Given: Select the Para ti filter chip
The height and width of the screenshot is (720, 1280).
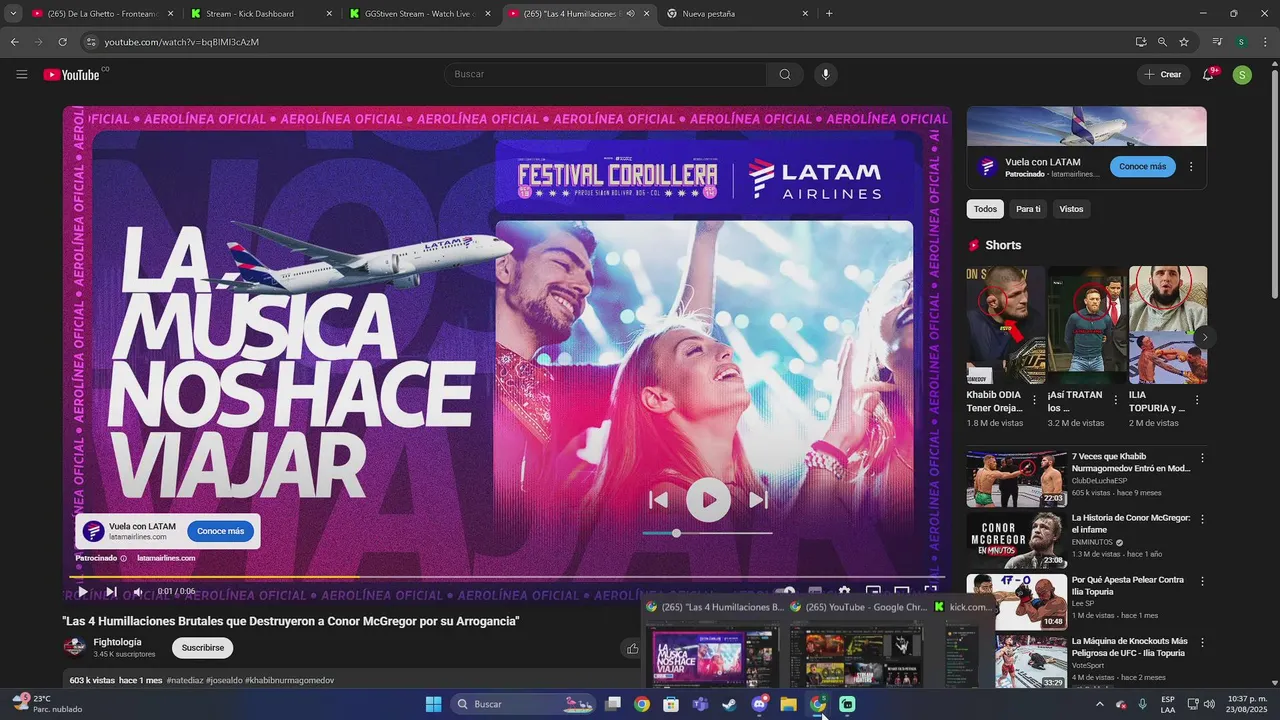Looking at the screenshot, I should (1028, 209).
